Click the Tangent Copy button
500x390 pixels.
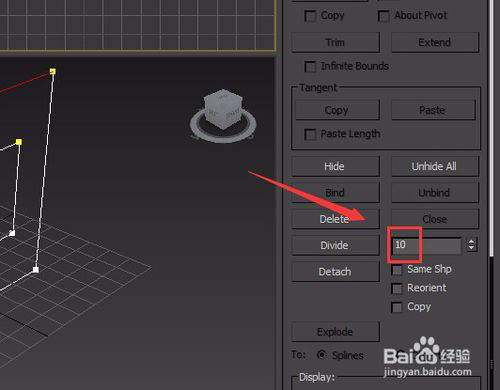337,110
